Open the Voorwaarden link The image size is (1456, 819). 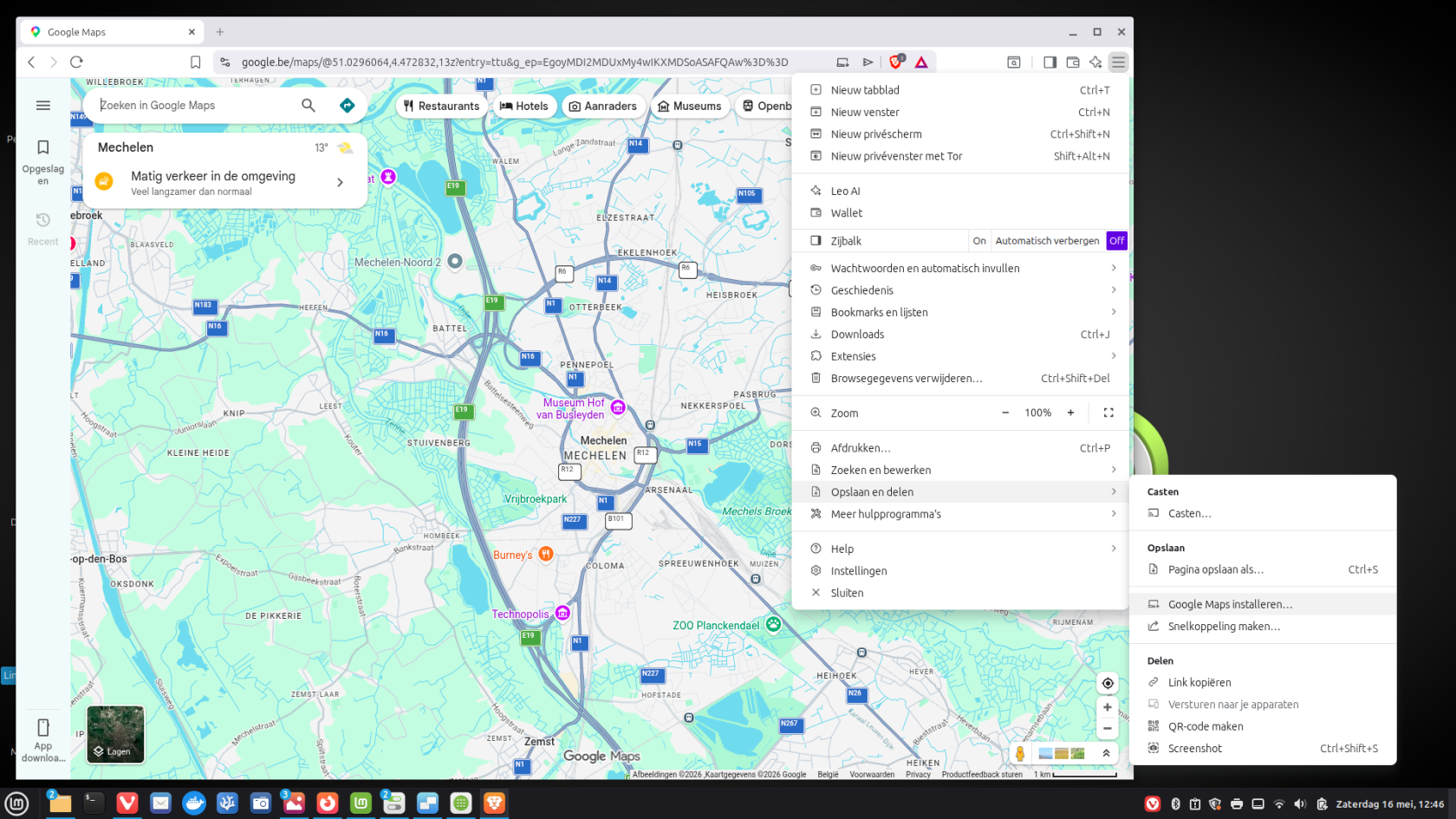(872, 775)
